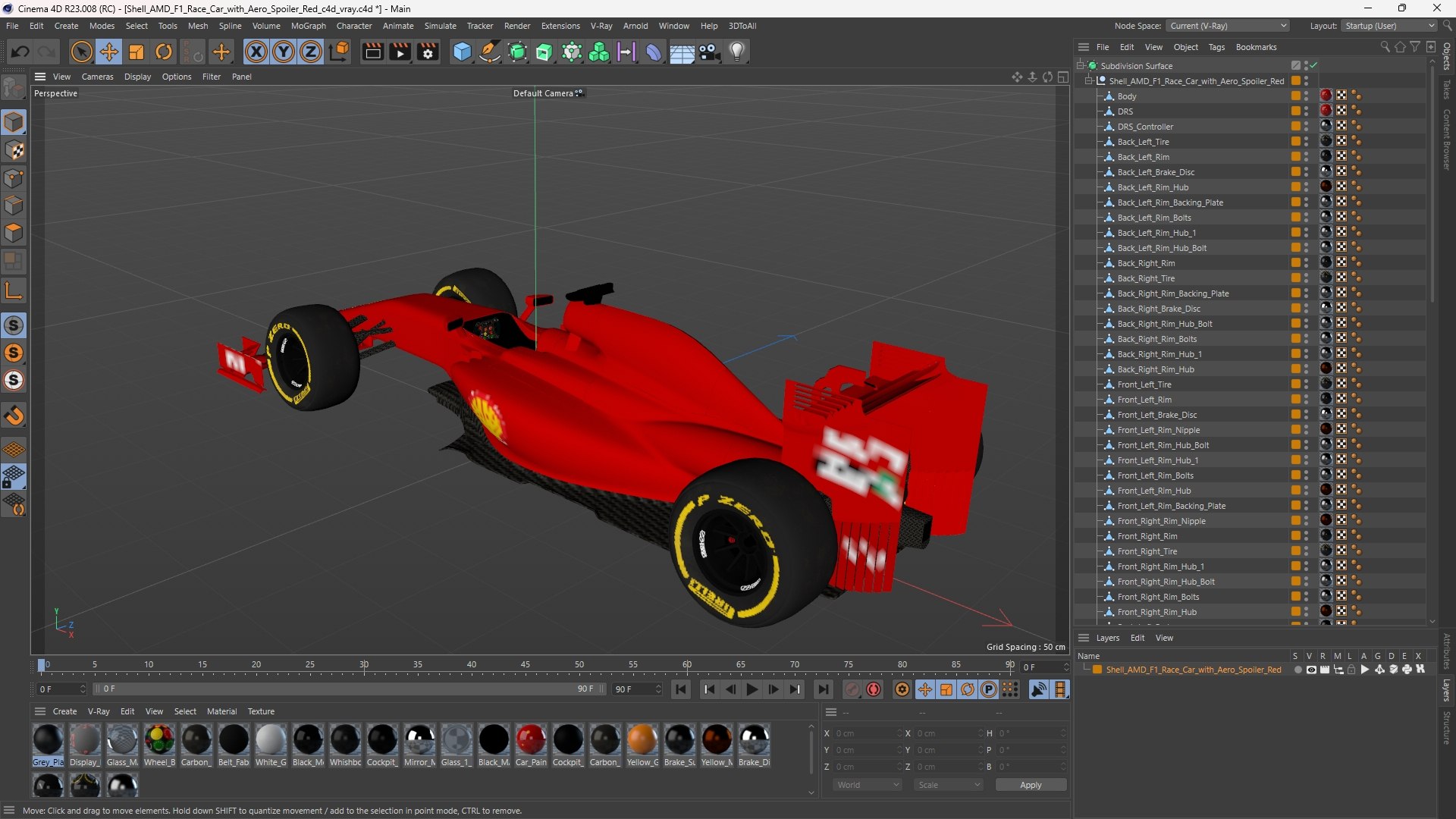1456x819 pixels.
Task: Open the Scale mode dropdown
Action: 949,785
